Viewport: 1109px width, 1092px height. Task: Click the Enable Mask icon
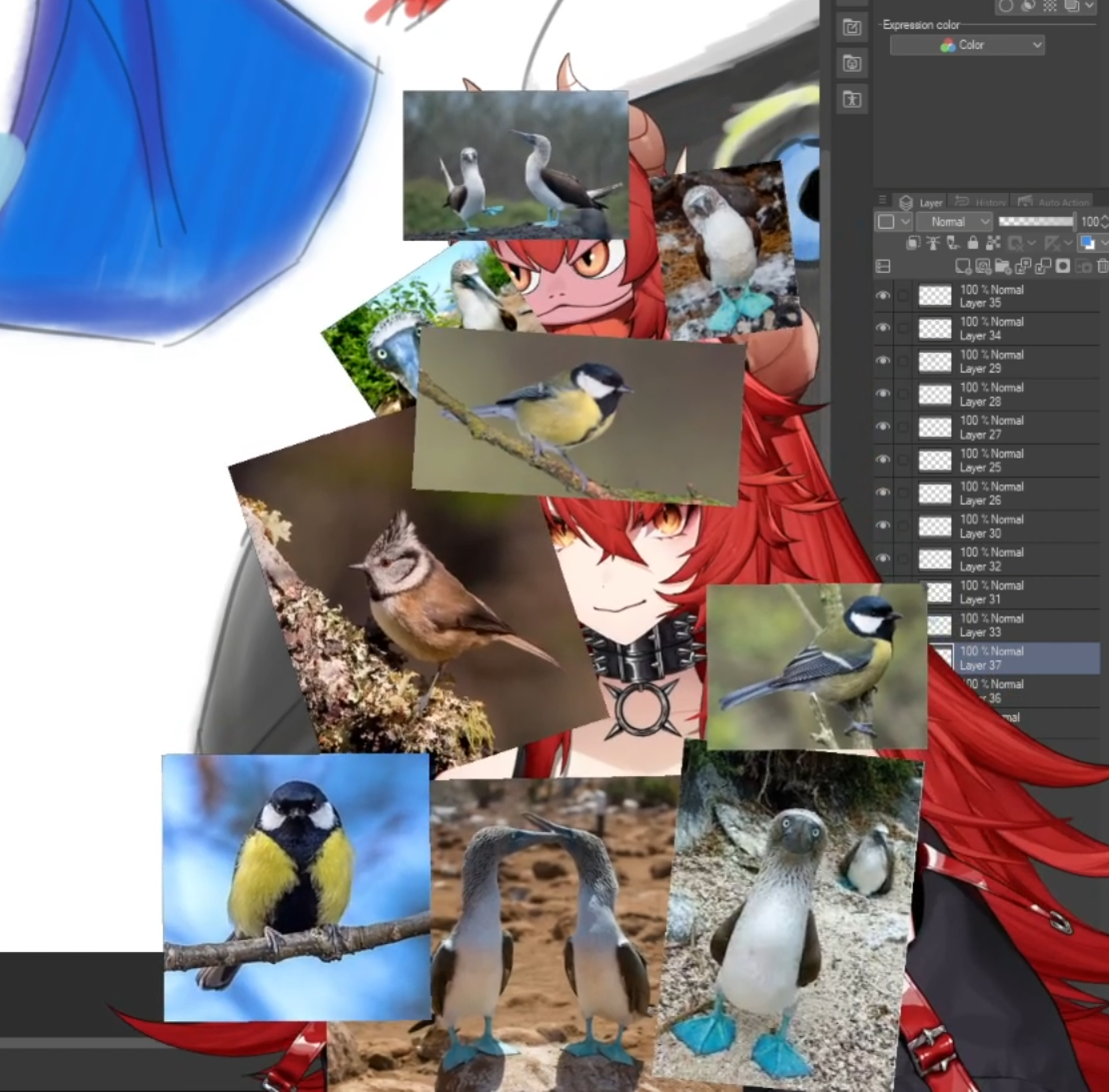click(x=1016, y=244)
